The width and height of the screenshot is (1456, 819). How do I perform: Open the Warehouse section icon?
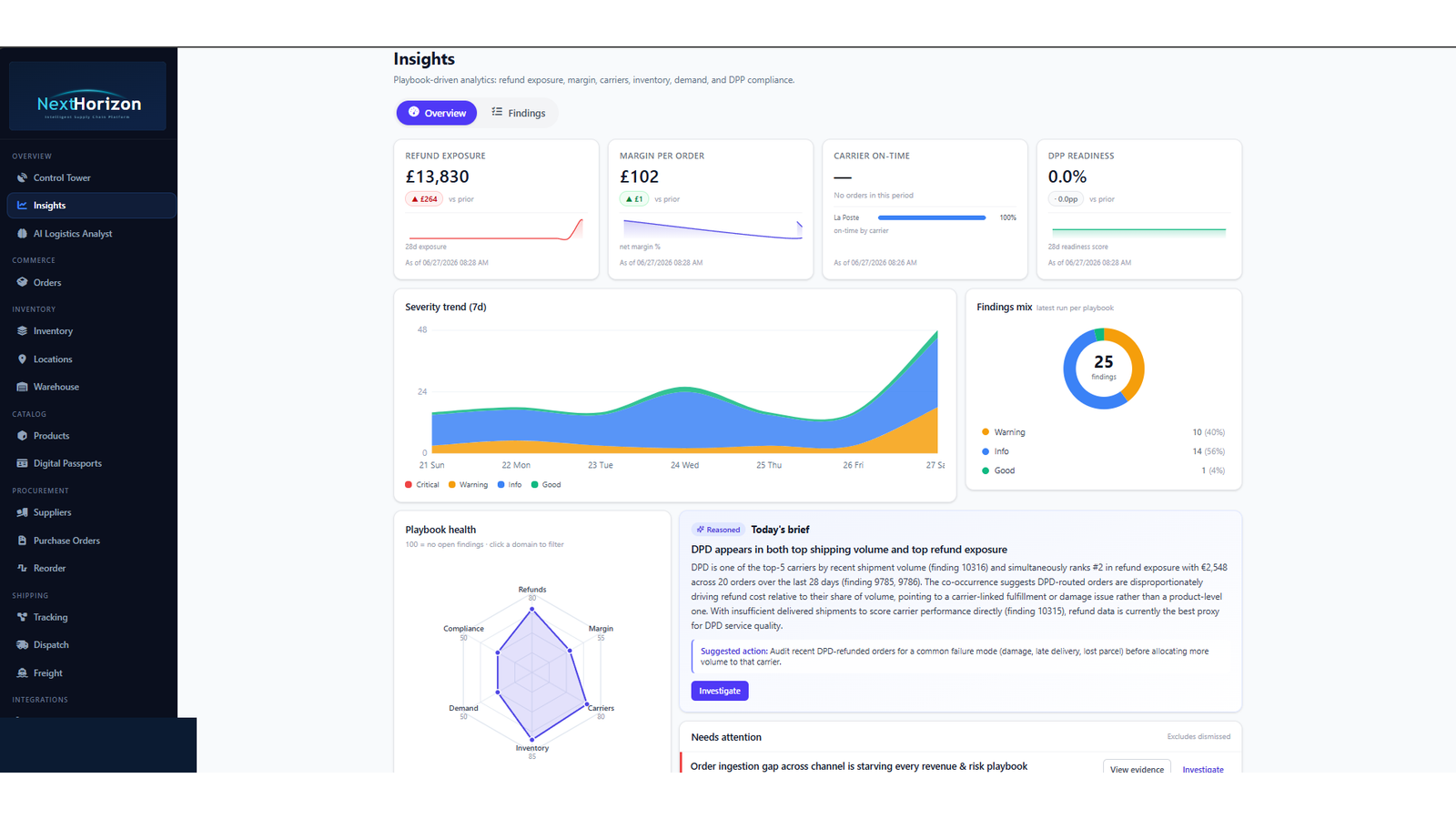(x=22, y=387)
